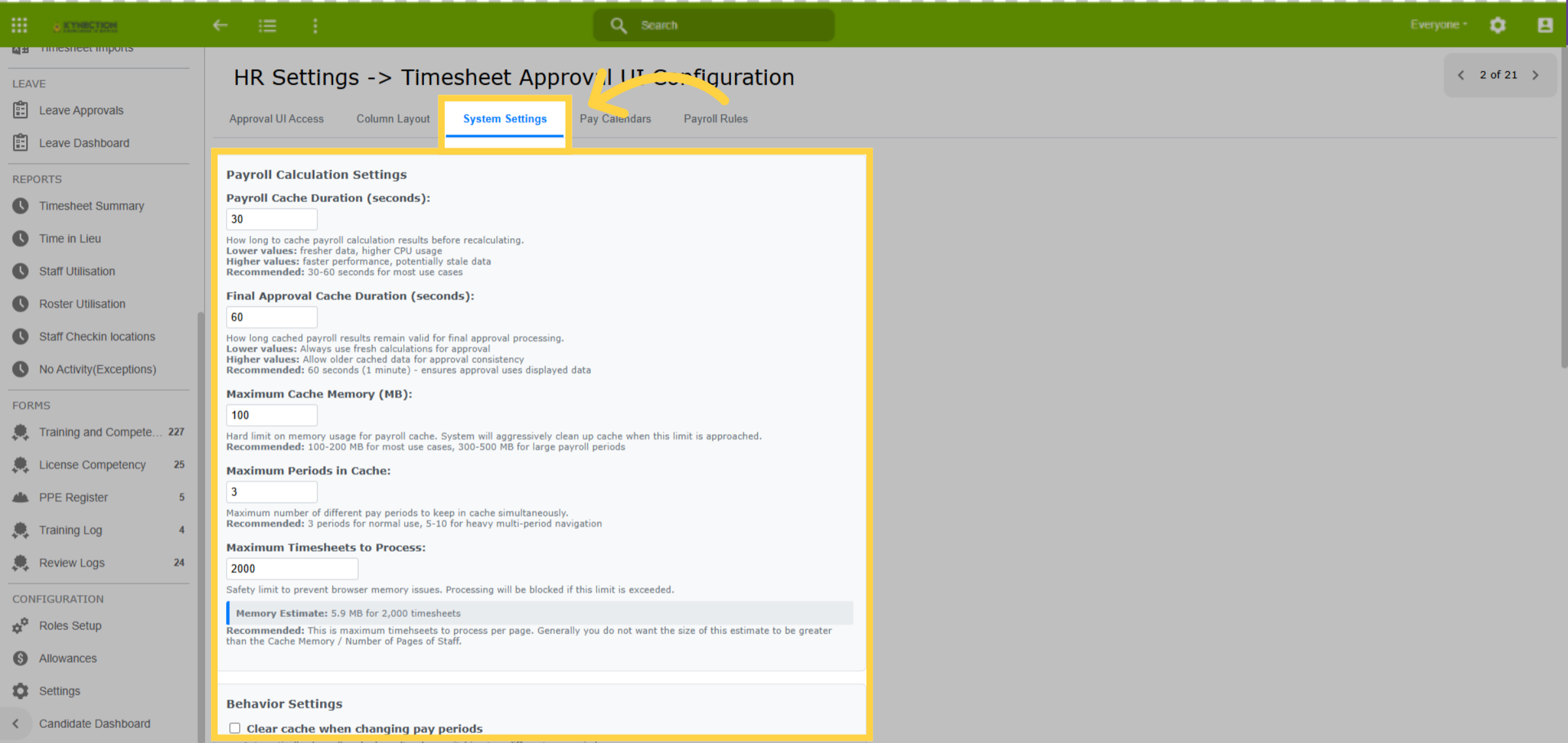Go to previous record chevron
1568x743 pixels.
(x=1461, y=75)
